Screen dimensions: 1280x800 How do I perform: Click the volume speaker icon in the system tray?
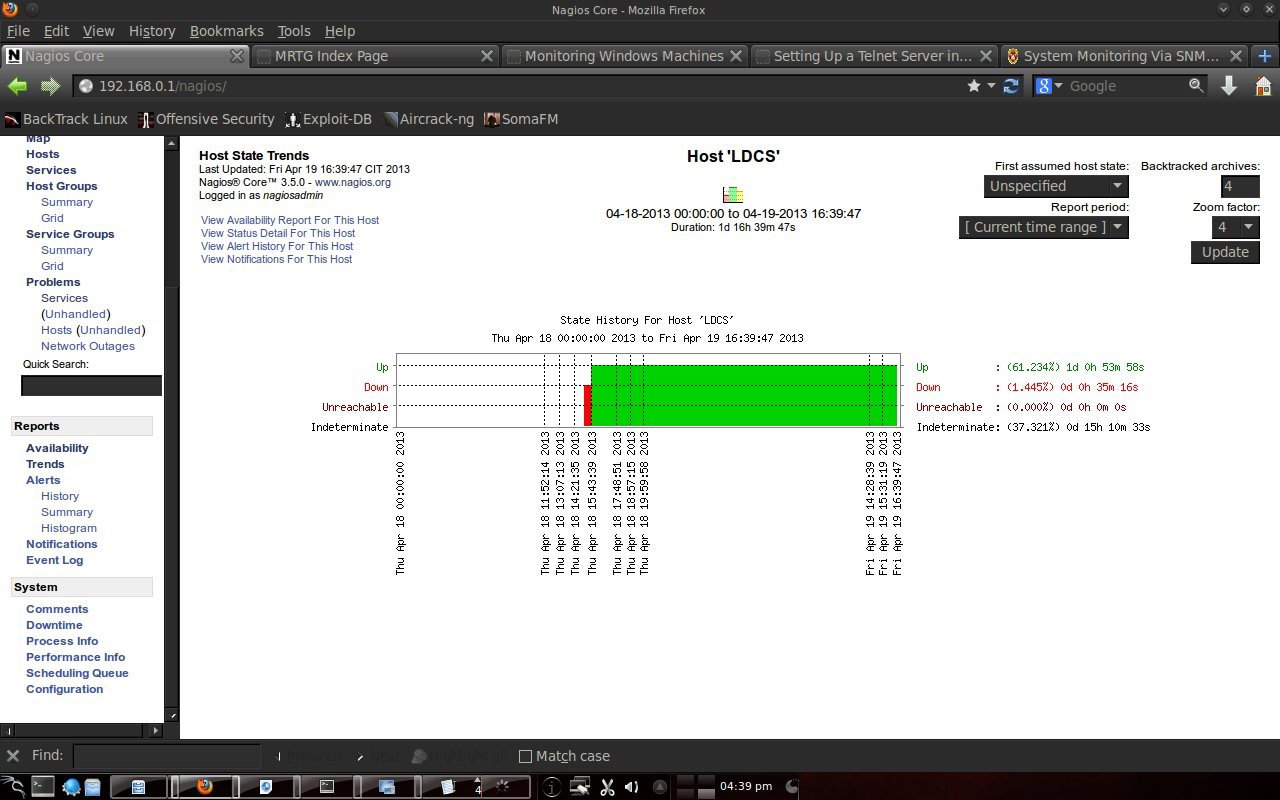(x=631, y=787)
